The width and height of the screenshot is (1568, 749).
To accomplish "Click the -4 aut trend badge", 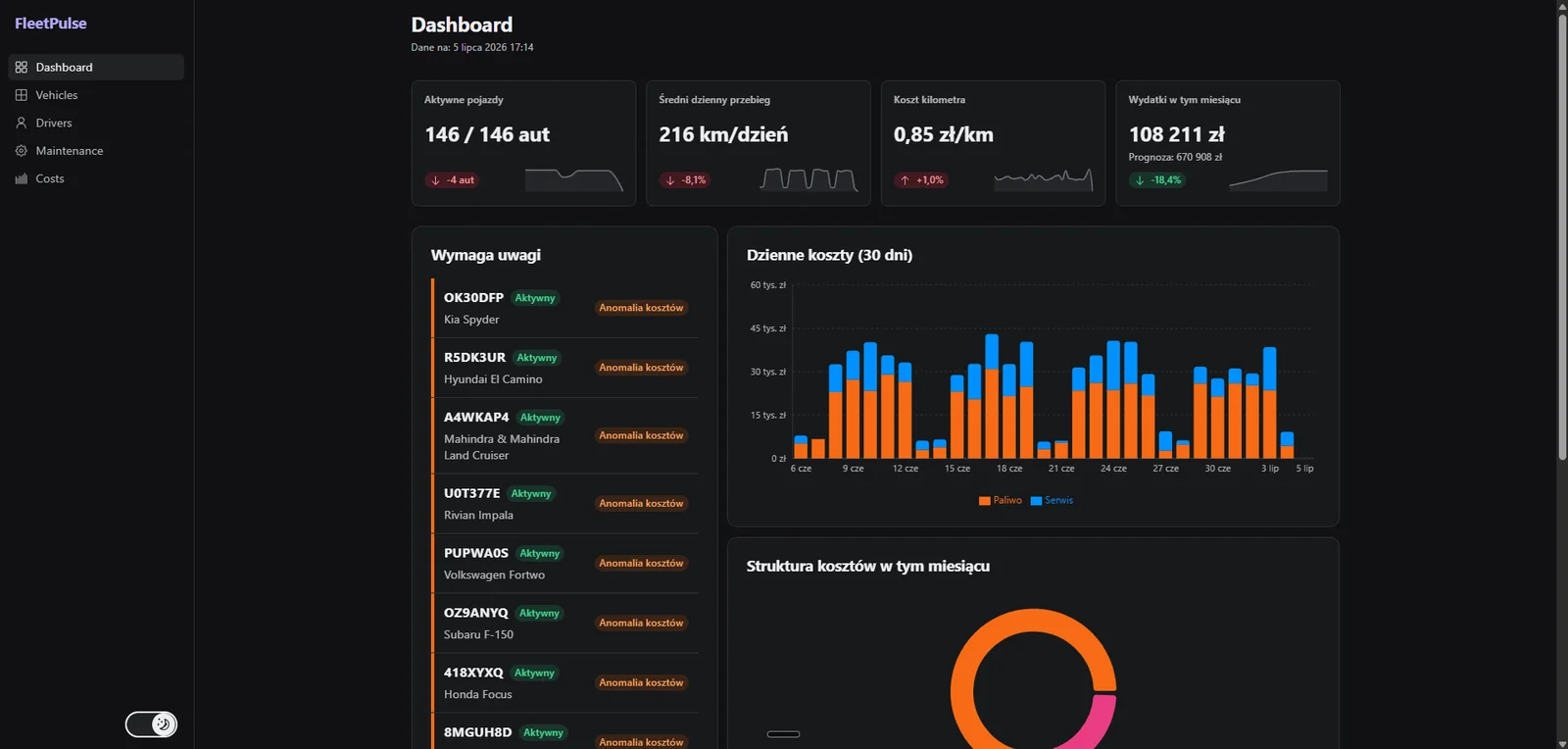I will [x=452, y=180].
